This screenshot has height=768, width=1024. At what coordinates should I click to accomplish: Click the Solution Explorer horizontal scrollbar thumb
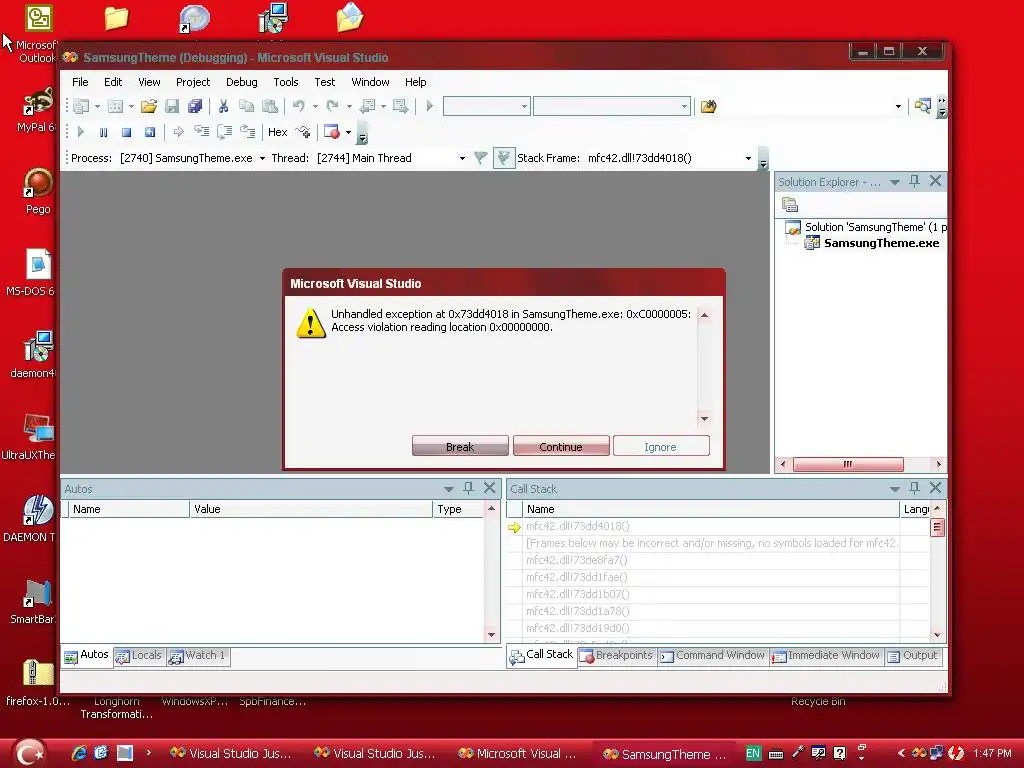pos(848,464)
